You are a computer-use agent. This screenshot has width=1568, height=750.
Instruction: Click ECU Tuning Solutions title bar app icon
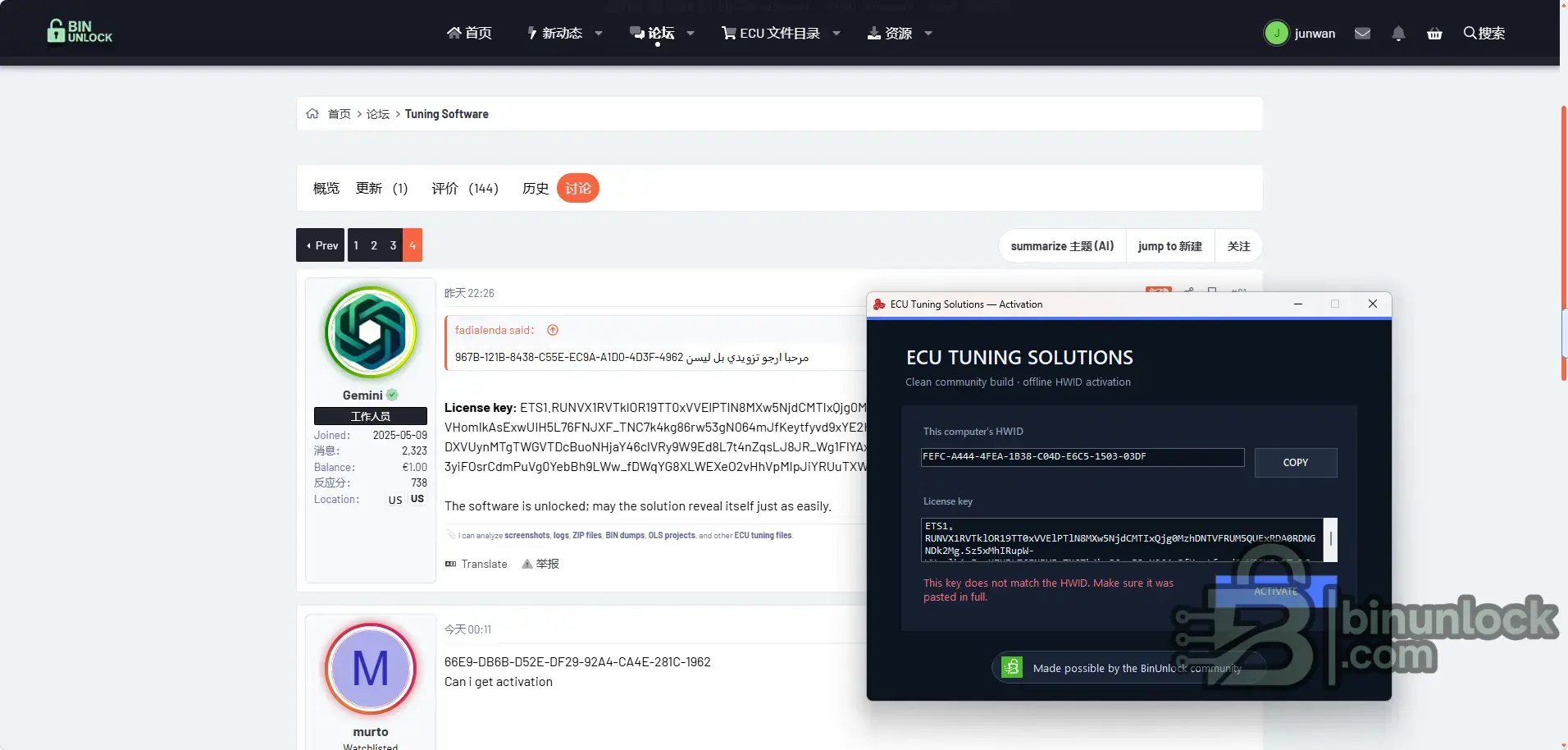pyautogui.click(x=879, y=304)
